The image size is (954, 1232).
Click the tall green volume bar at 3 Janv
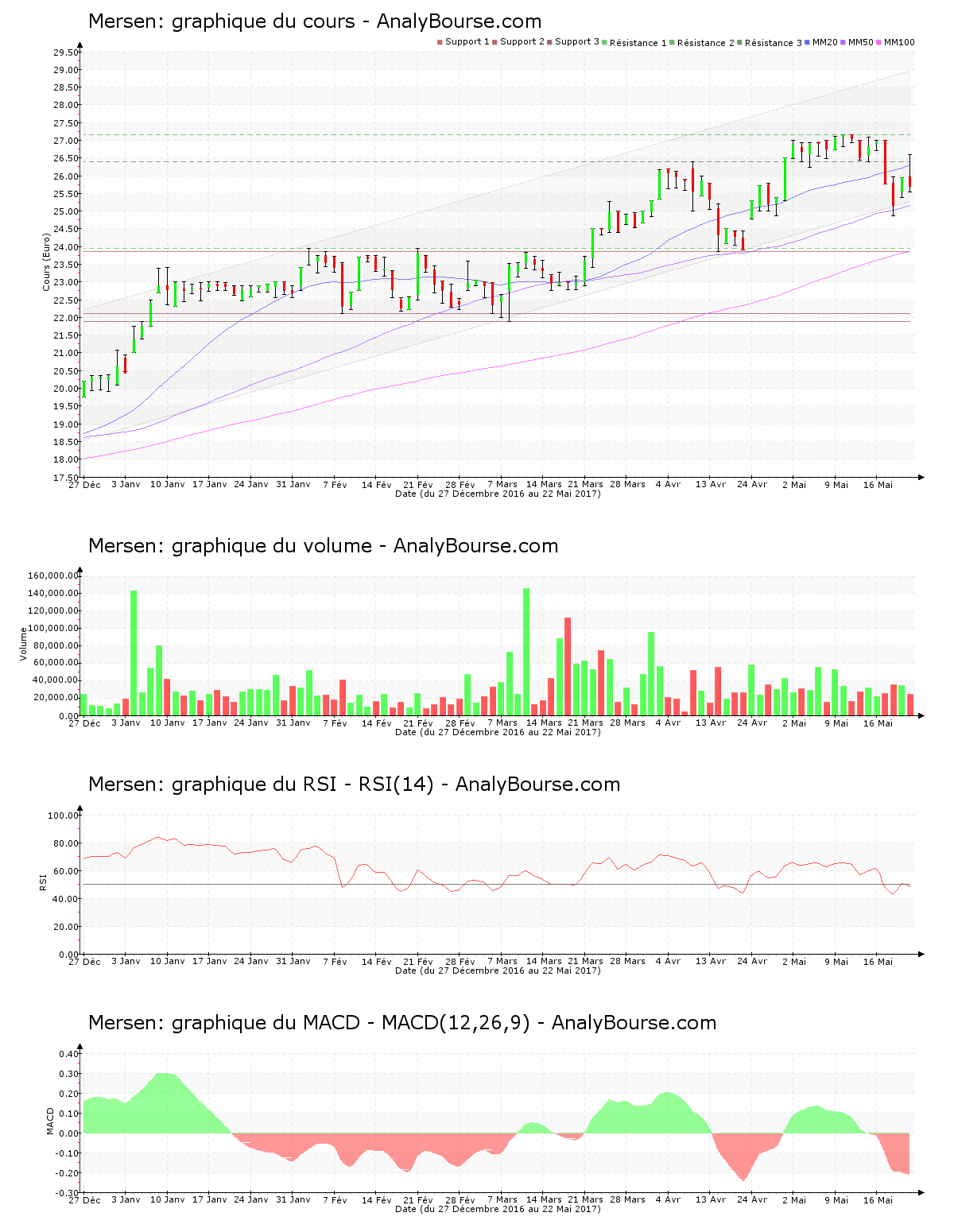click(134, 653)
